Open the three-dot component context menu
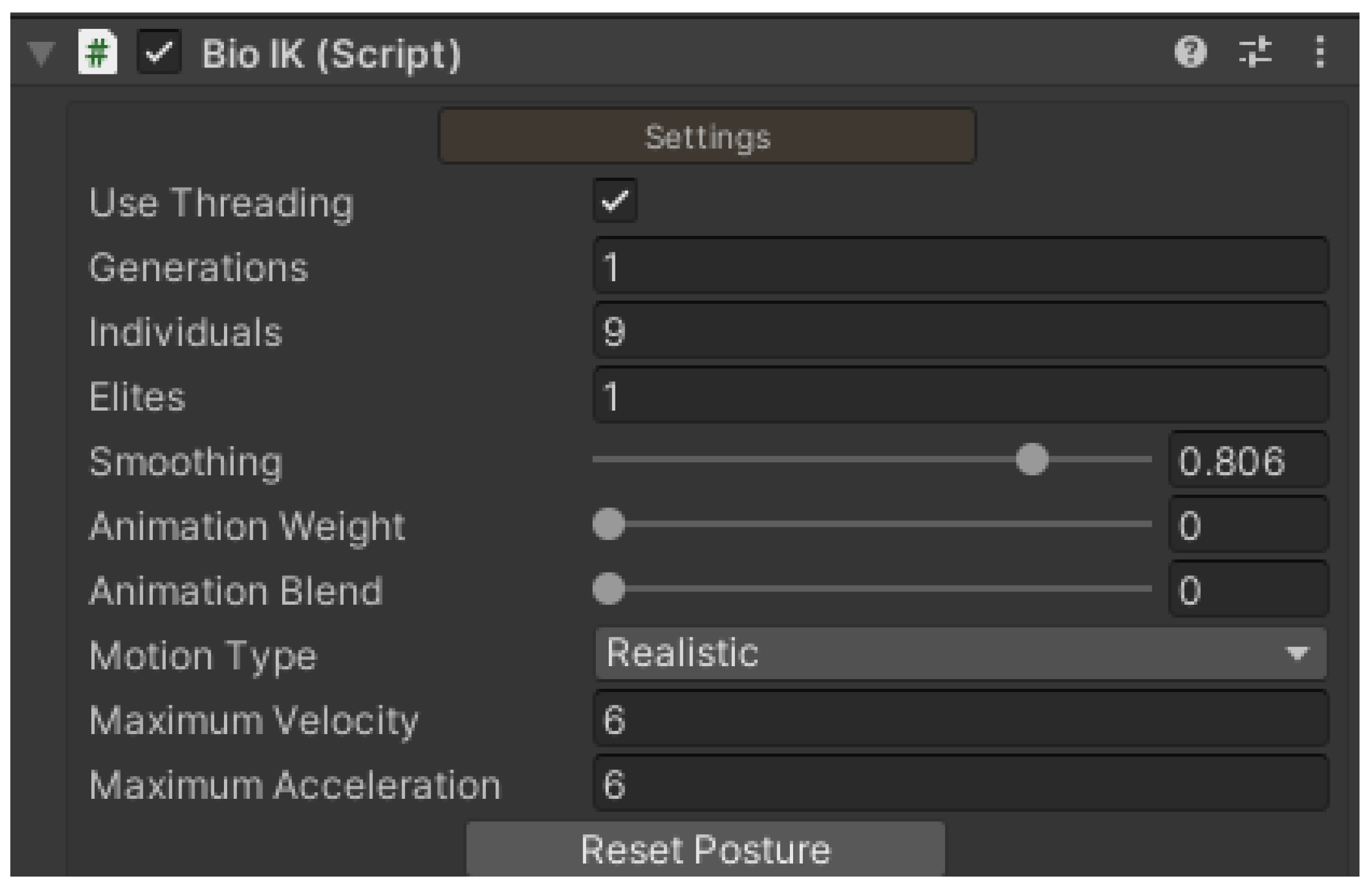1372x888 pixels. pyautogui.click(x=1320, y=52)
